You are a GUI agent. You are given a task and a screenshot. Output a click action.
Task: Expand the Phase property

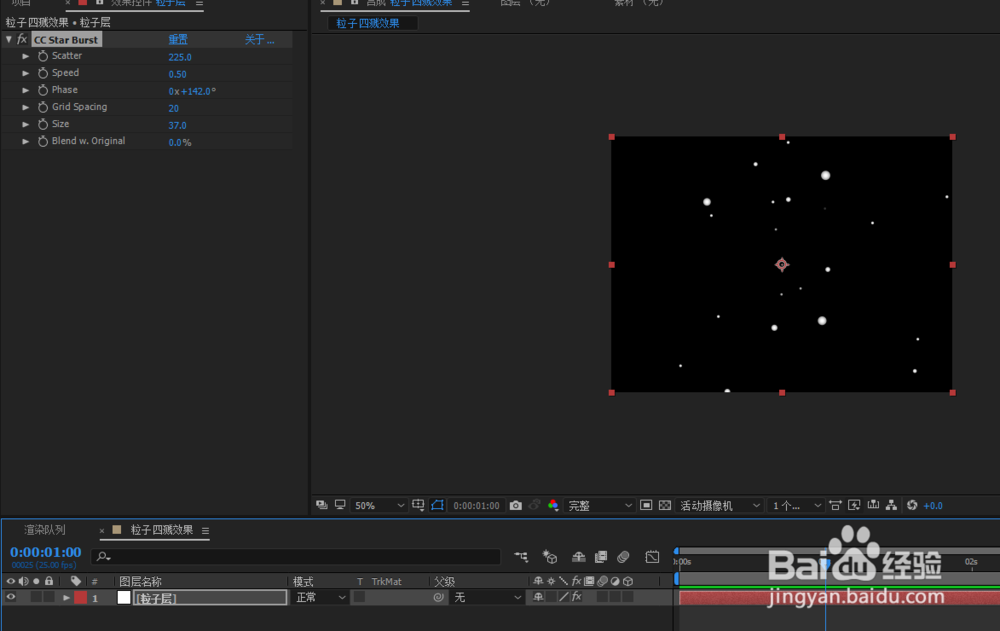[26, 91]
